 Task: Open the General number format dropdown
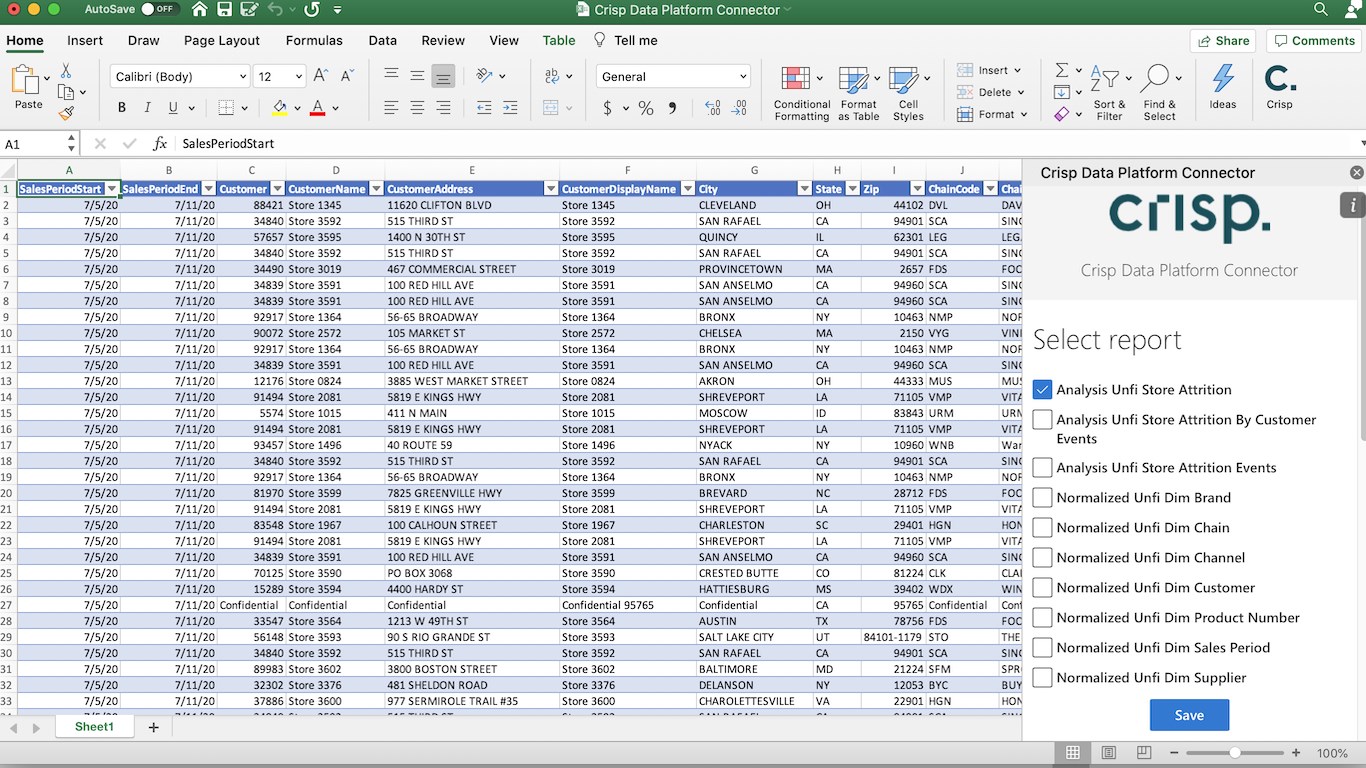(x=743, y=77)
